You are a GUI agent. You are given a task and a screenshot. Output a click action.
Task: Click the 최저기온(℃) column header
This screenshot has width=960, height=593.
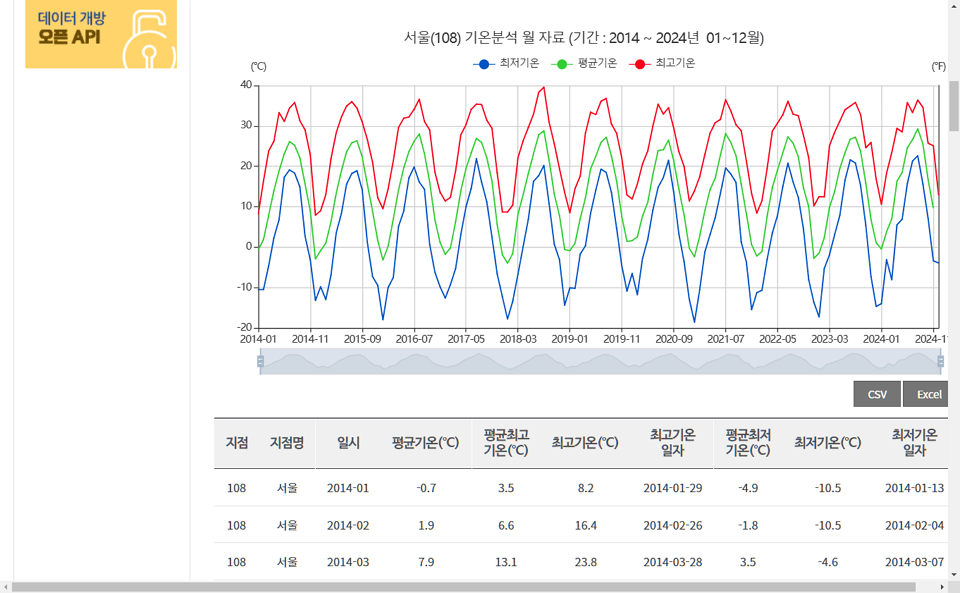(828, 443)
